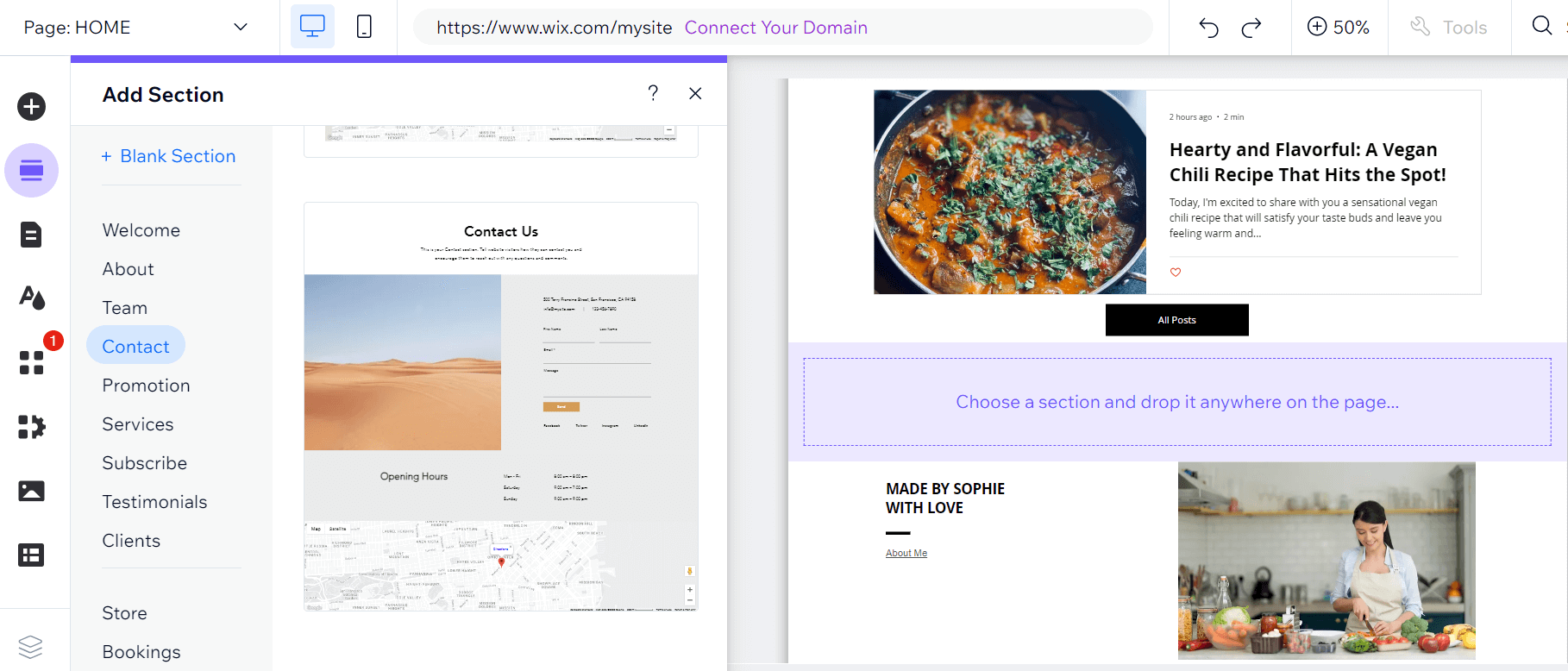Click the '2 hours ago' post timestamp
The width and height of the screenshot is (1568, 671).
pos(1190,117)
